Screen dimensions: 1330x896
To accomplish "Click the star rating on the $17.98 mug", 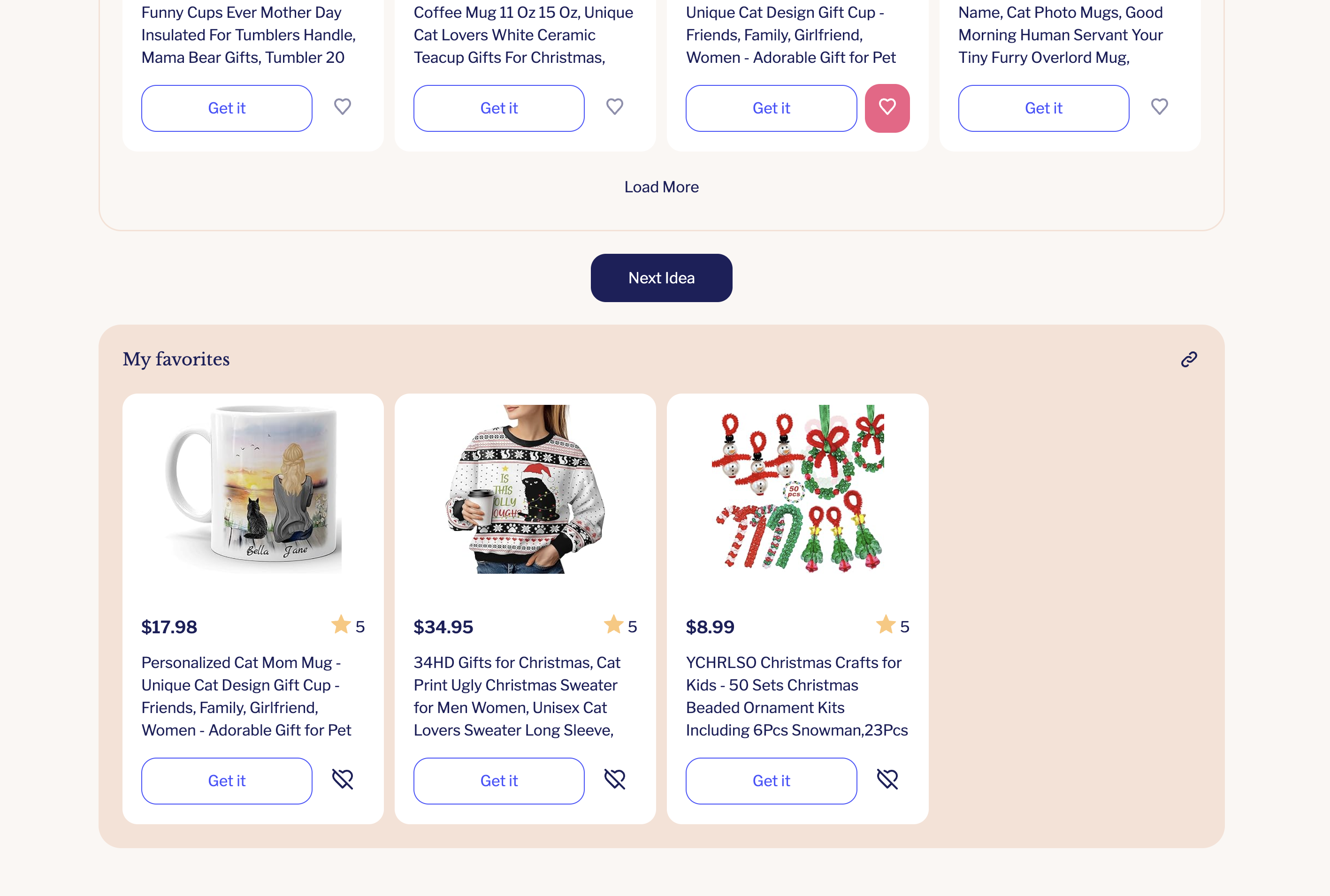I will pyautogui.click(x=347, y=625).
